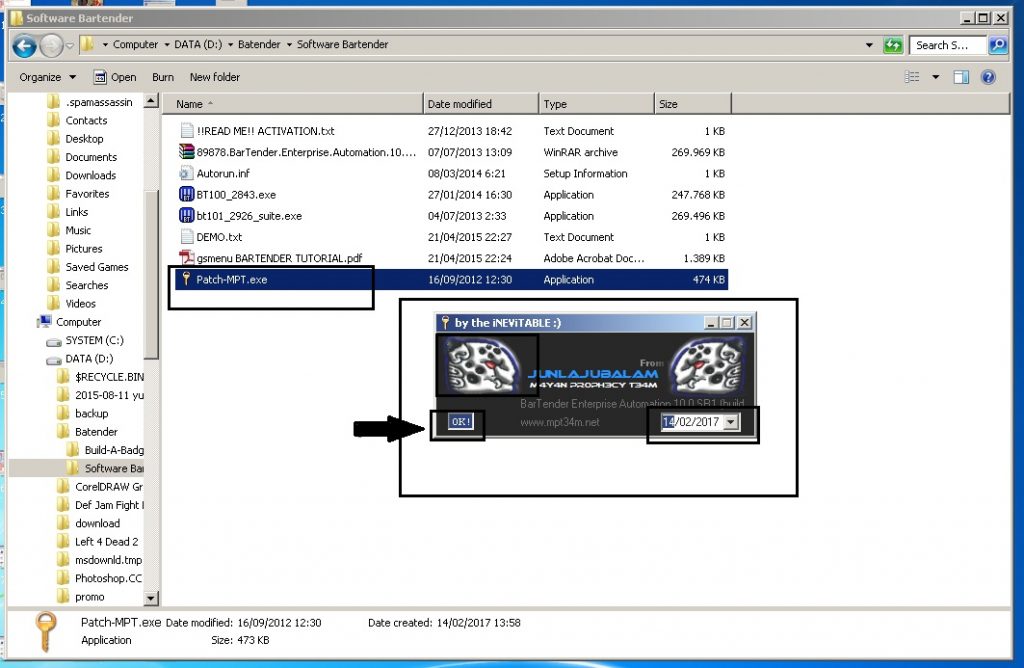This screenshot has height=668, width=1024.
Task: Click the search magnifier icon
Action: (x=997, y=45)
